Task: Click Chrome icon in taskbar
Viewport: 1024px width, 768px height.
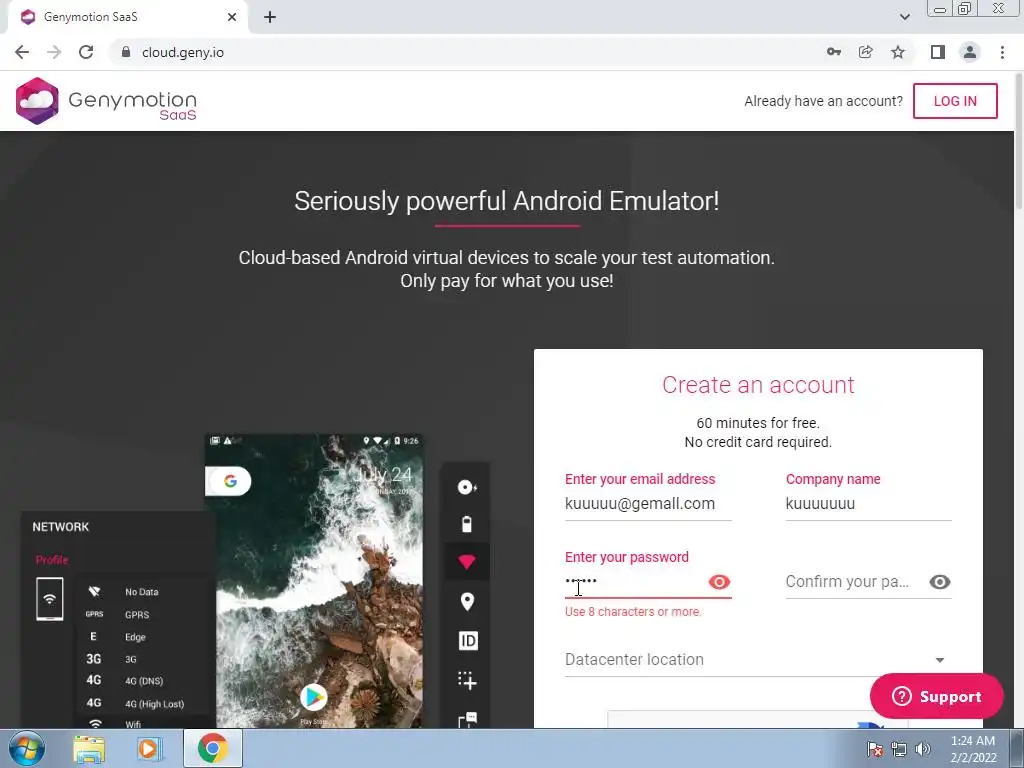Action: (x=213, y=748)
